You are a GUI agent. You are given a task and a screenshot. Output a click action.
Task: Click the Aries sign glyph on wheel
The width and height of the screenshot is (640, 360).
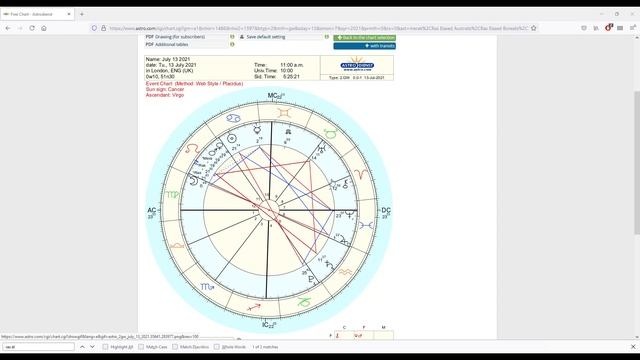(361, 175)
